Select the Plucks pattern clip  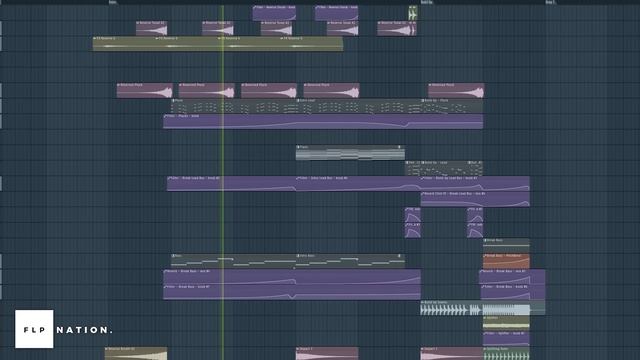pos(233,106)
